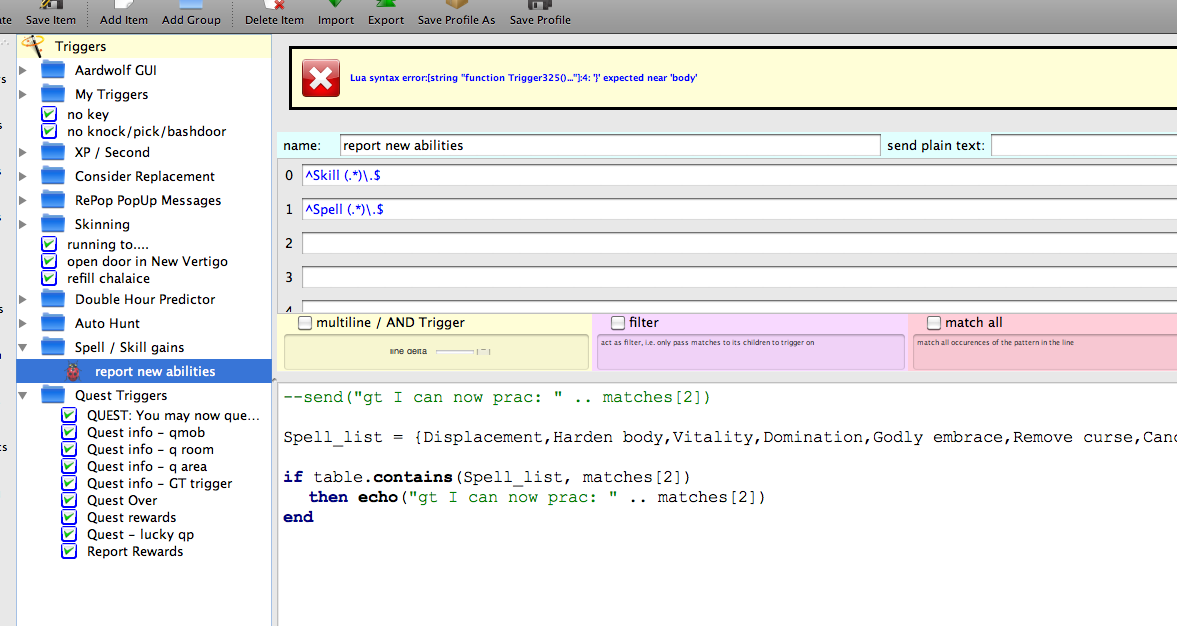This screenshot has width=1177, height=626.
Task: Select 'QUEST: You may now que...' trigger
Action: (173, 416)
